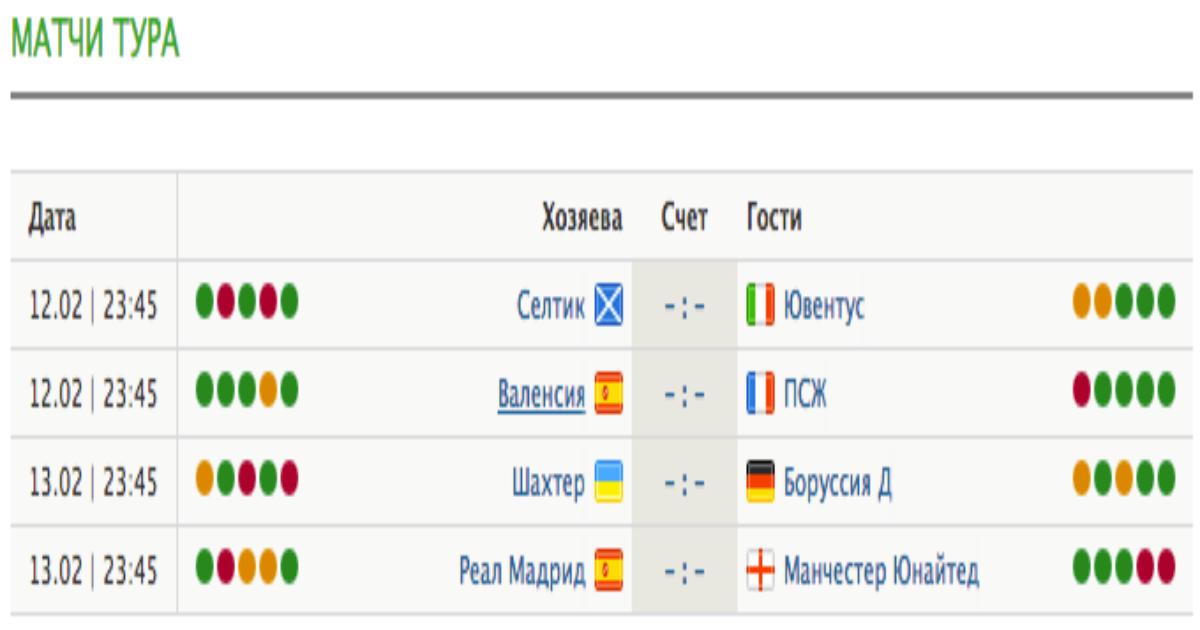Click the МАТЧИ ТУРА section heading

tap(95, 40)
